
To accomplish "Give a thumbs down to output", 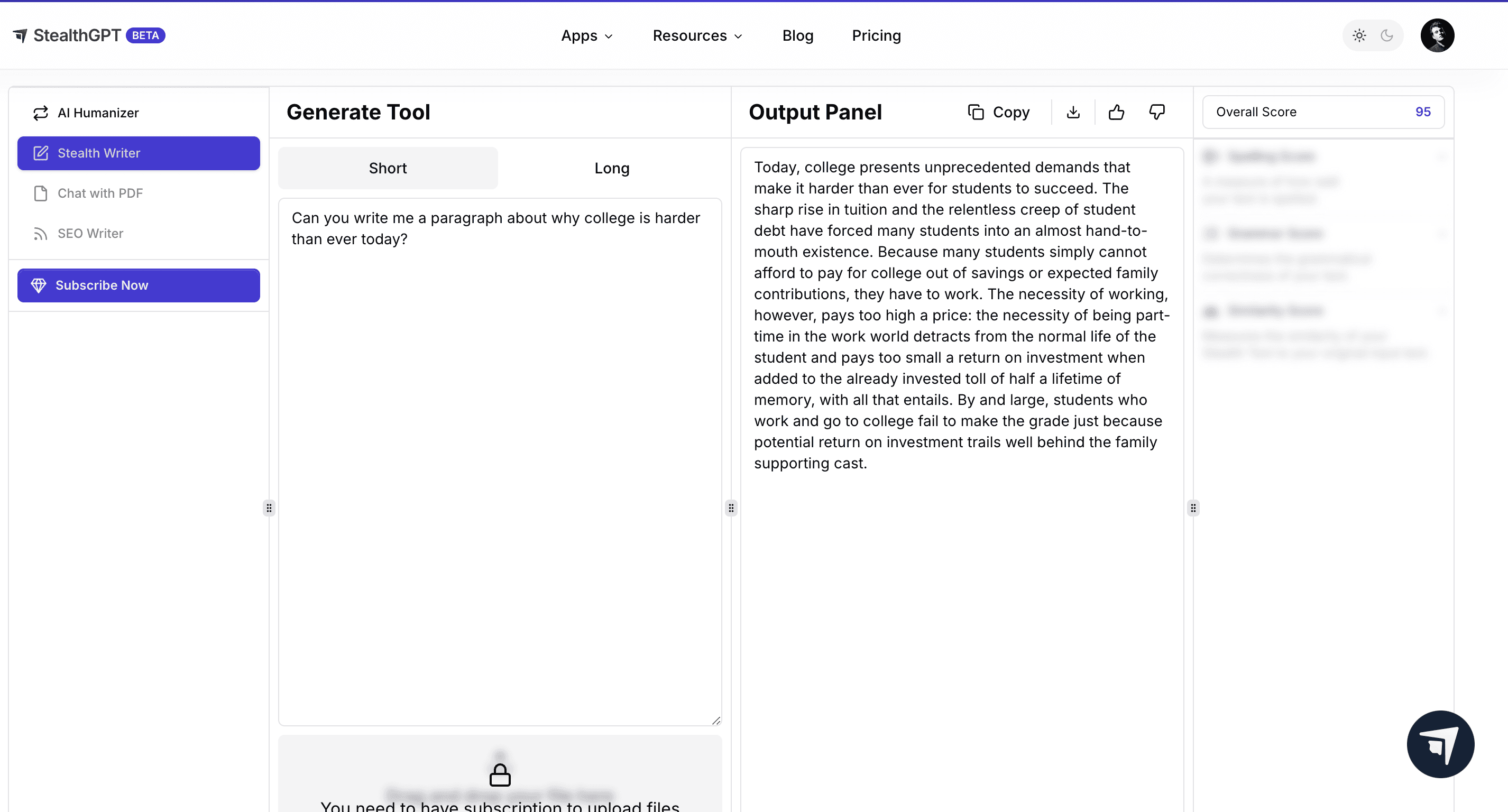I will pos(1157,112).
